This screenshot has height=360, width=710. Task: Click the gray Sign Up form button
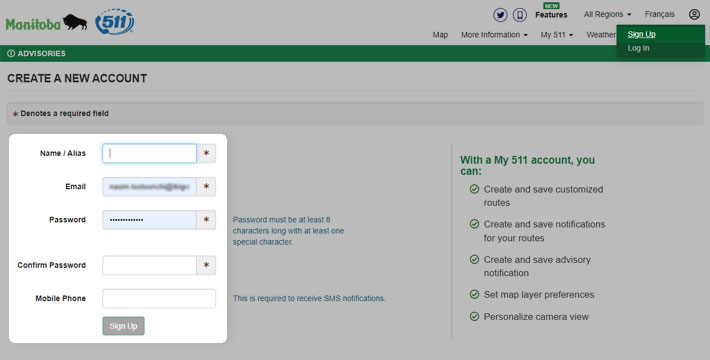pyautogui.click(x=123, y=326)
